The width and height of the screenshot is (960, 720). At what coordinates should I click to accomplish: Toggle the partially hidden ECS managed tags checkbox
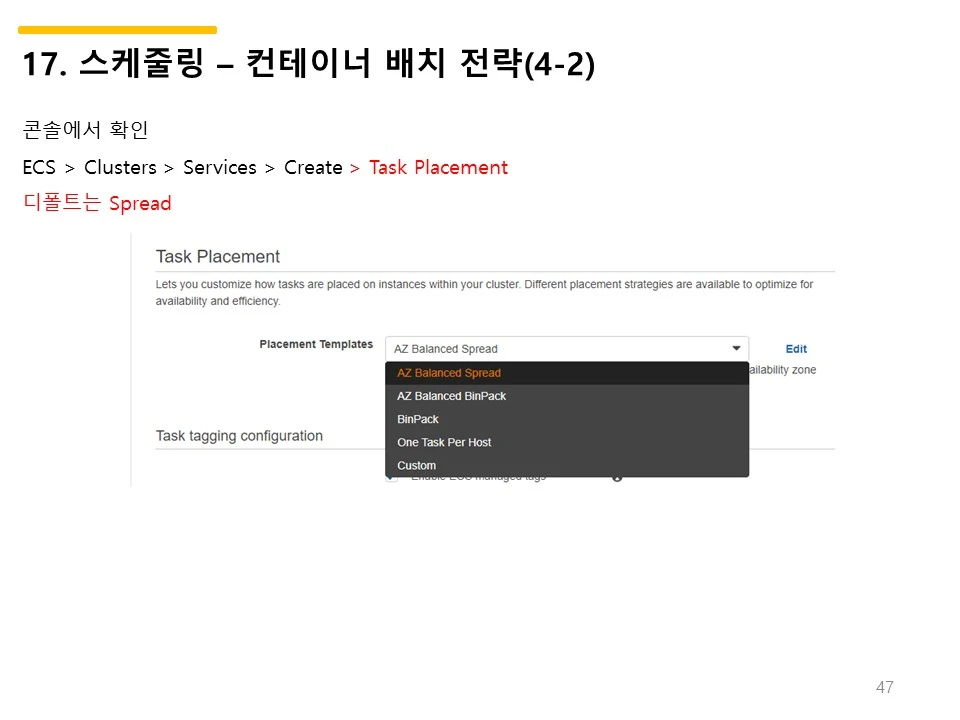(x=392, y=479)
